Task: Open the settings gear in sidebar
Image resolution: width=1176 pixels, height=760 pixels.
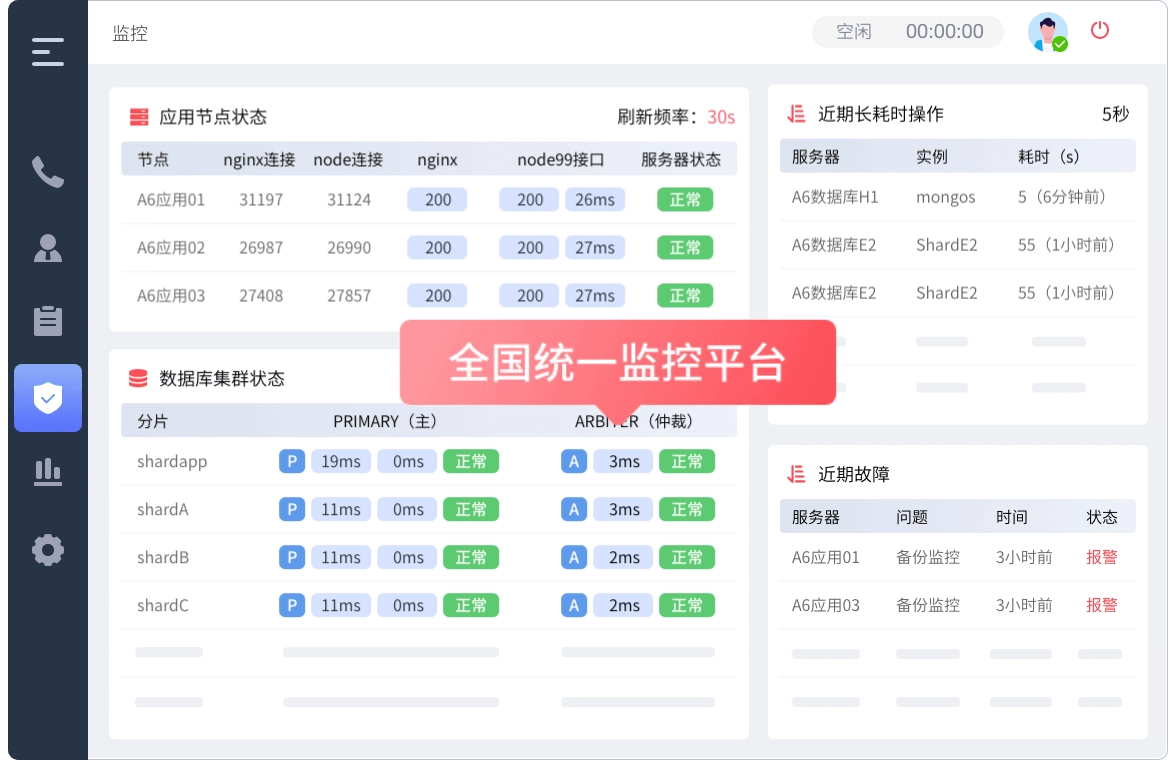Action: pos(47,549)
